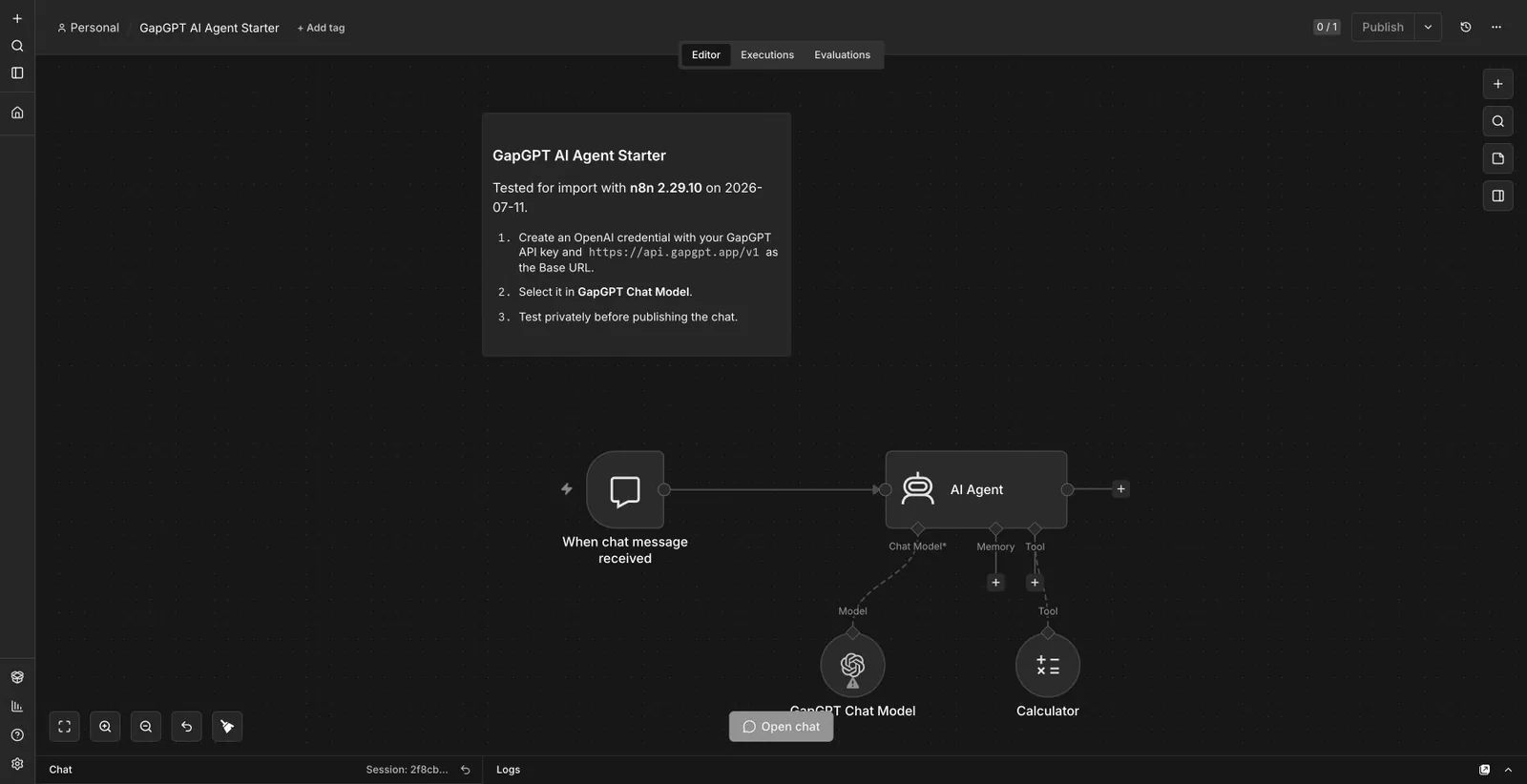Click the chat trigger output connector

pyautogui.click(x=664, y=489)
